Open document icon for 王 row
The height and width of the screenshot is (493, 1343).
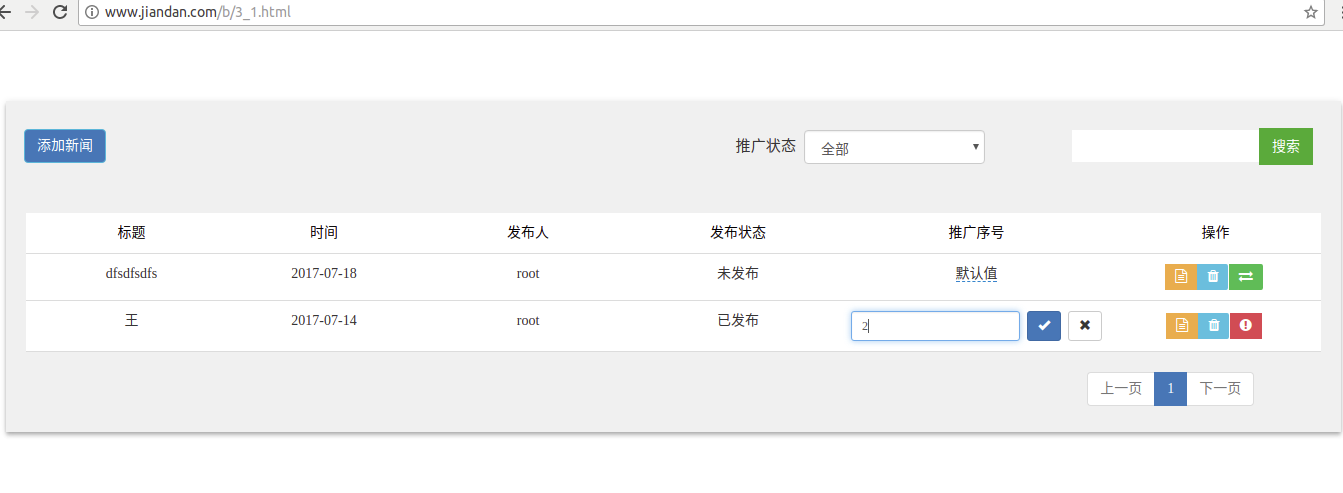click(1181, 325)
